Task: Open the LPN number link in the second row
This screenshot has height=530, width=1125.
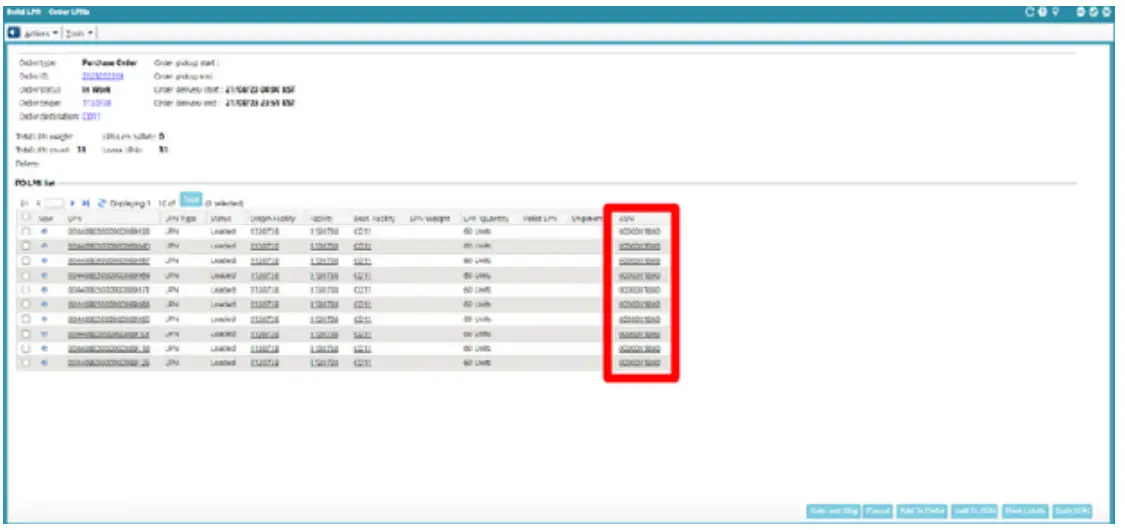Action: click(108, 246)
